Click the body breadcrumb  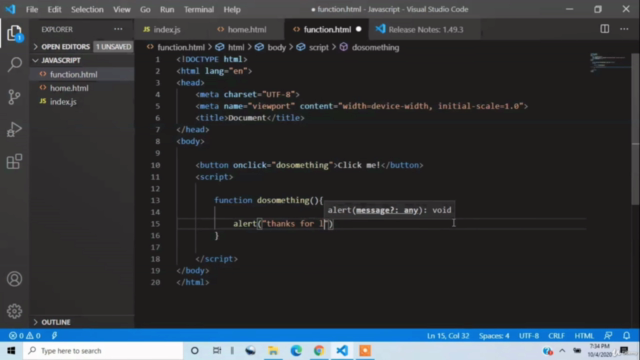(277, 47)
